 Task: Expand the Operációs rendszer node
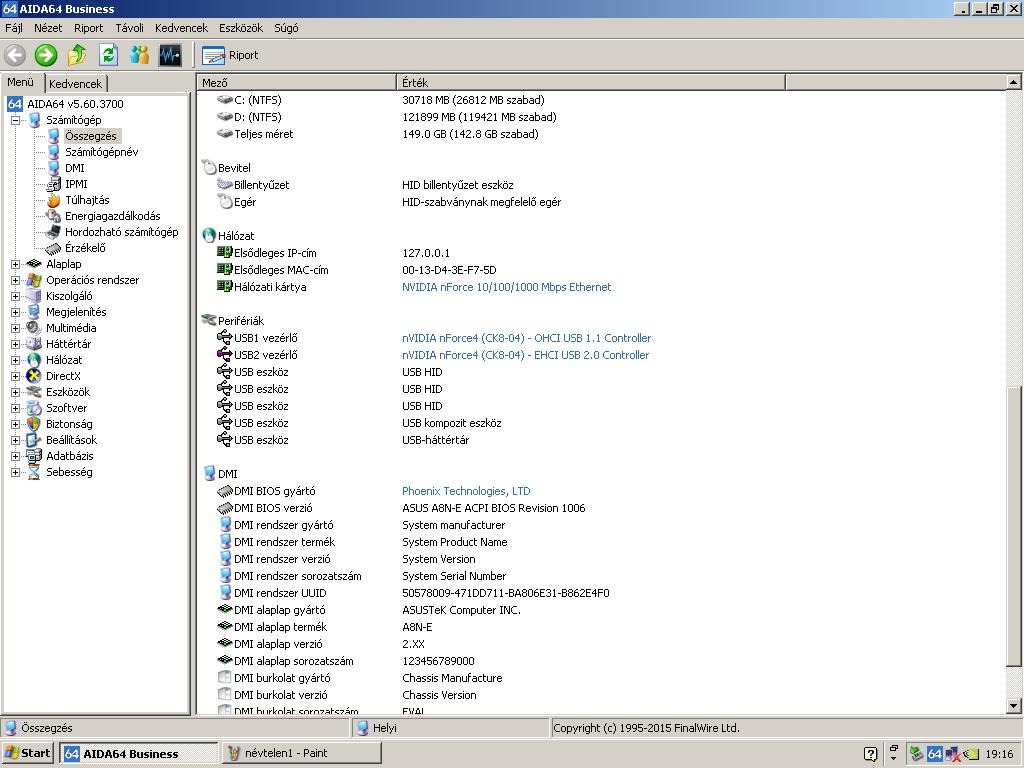pyautogui.click(x=15, y=280)
